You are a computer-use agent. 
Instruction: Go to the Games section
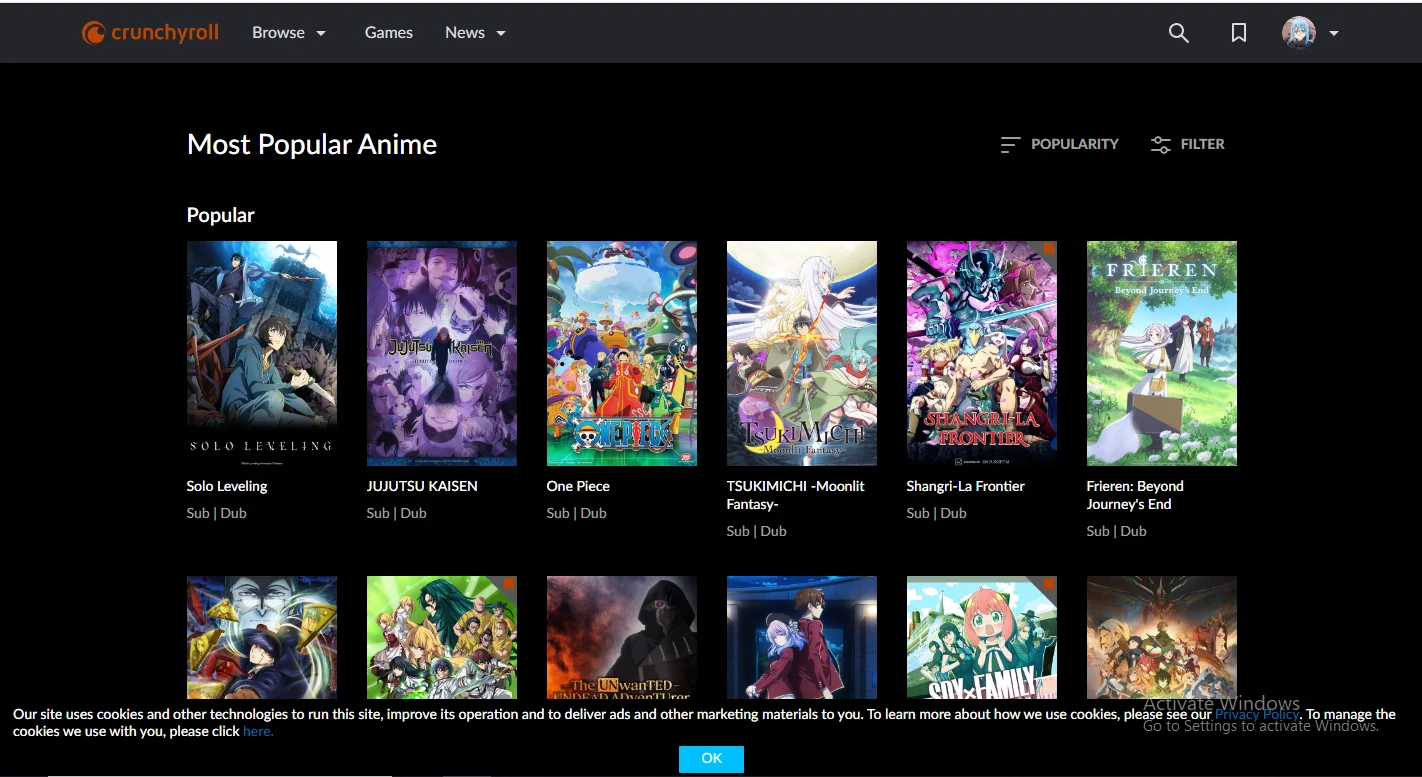pos(389,33)
